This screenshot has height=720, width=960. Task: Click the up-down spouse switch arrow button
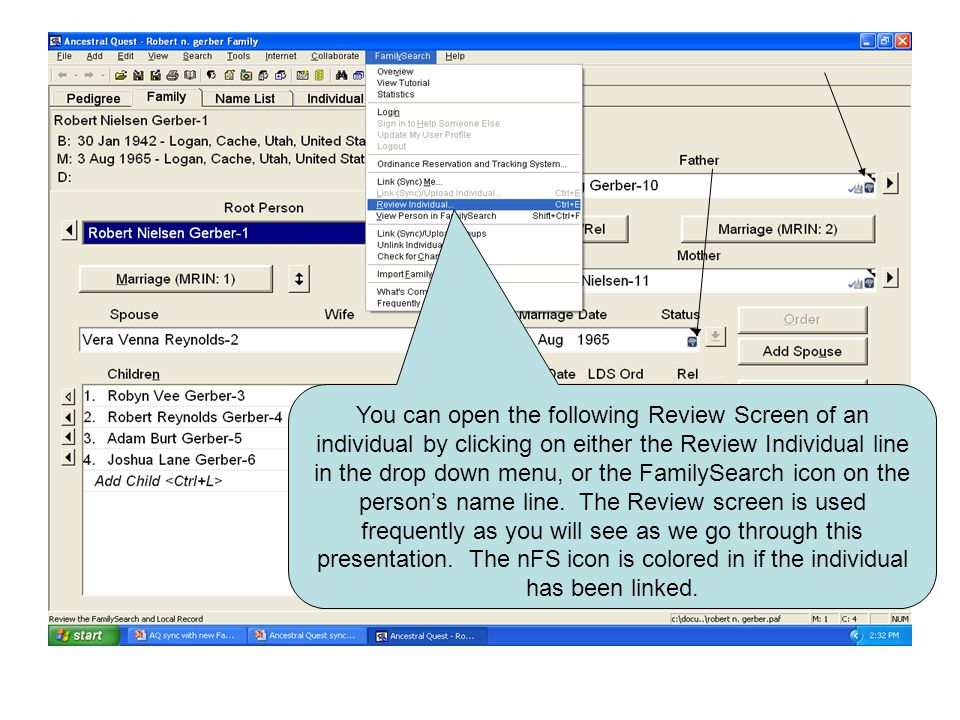[299, 279]
